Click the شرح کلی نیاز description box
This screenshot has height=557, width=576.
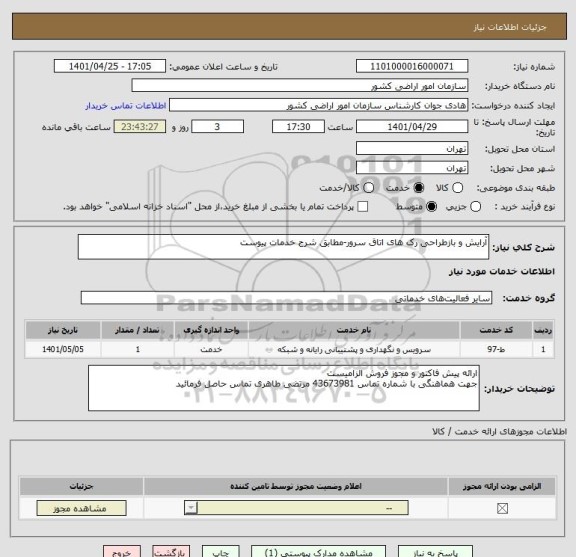tap(283, 247)
